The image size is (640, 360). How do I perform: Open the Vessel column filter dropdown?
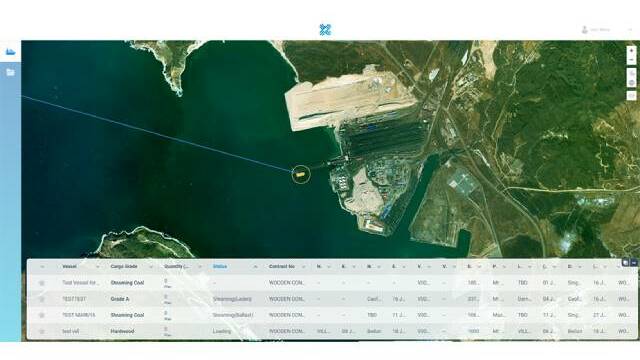click(x=97, y=267)
